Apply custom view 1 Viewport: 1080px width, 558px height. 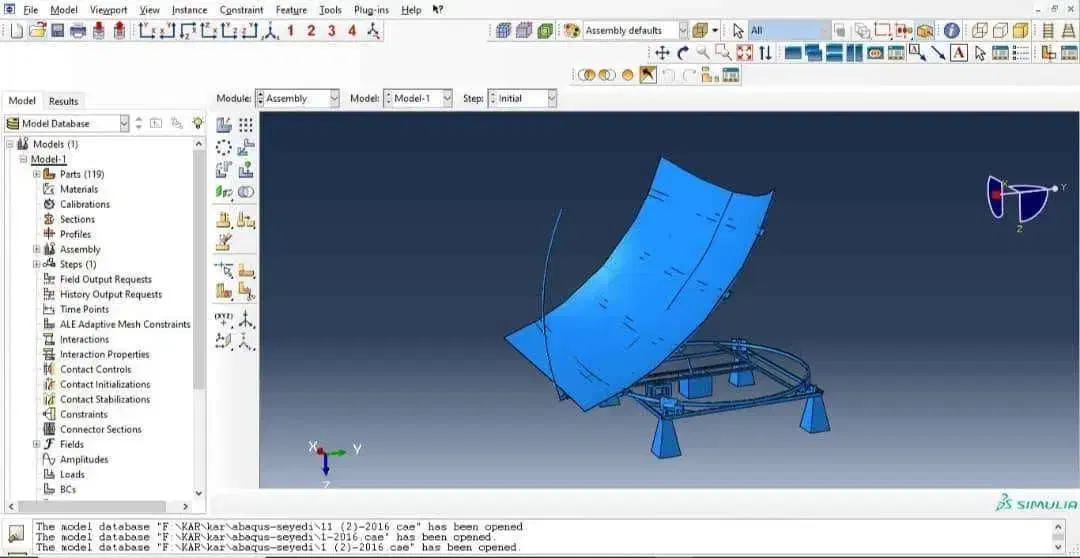coord(290,30)
